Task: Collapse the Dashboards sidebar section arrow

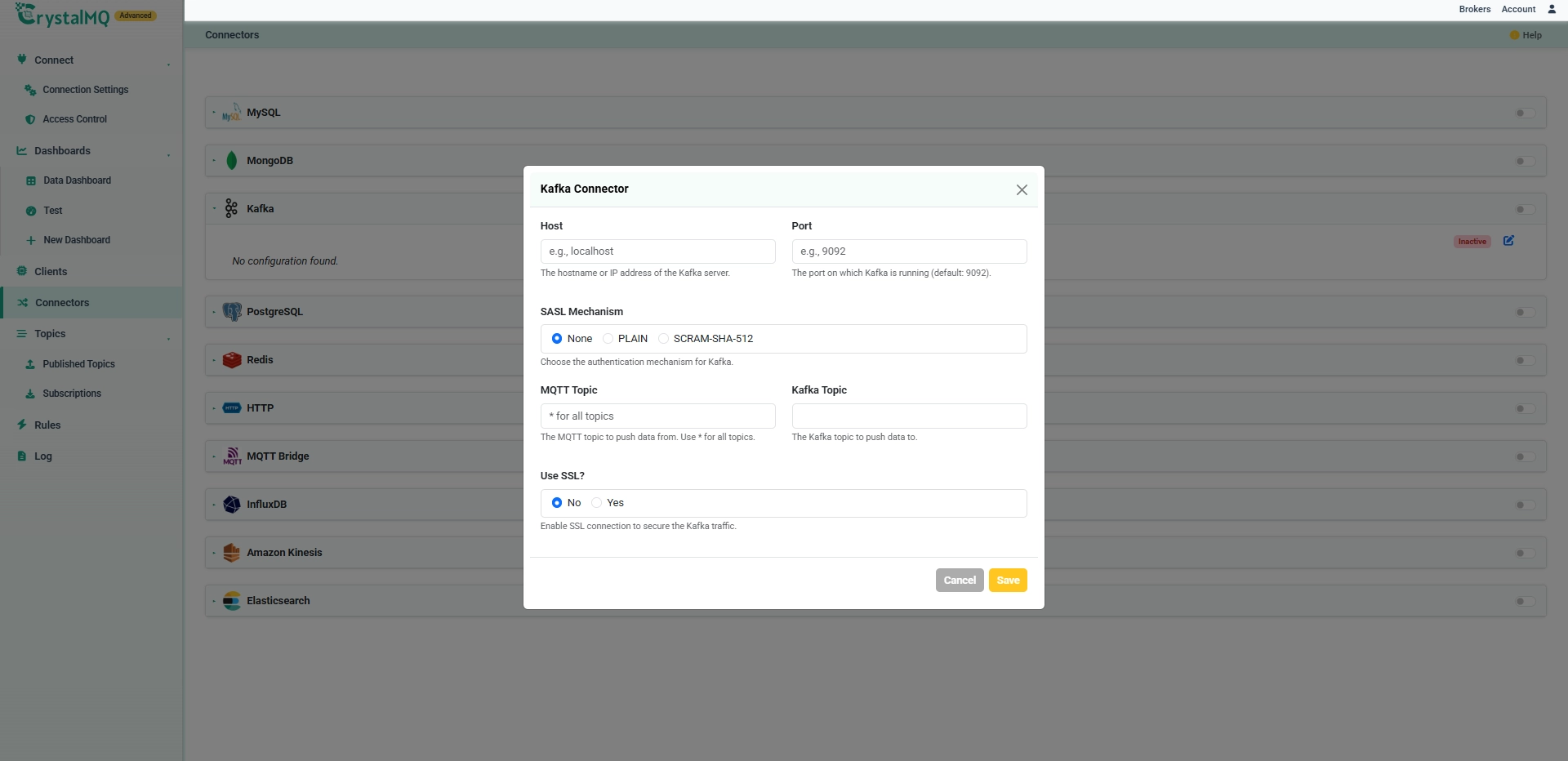Action: click(x=168, y=154)
